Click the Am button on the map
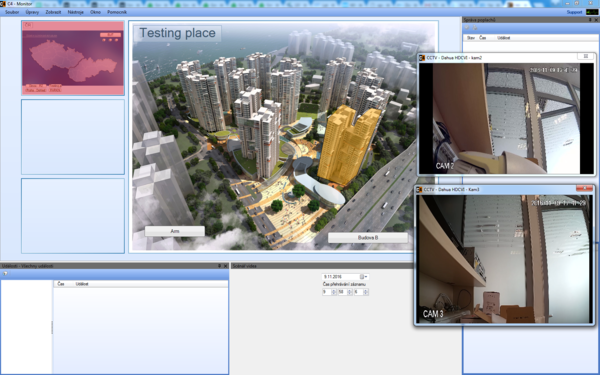 [175, 231]
